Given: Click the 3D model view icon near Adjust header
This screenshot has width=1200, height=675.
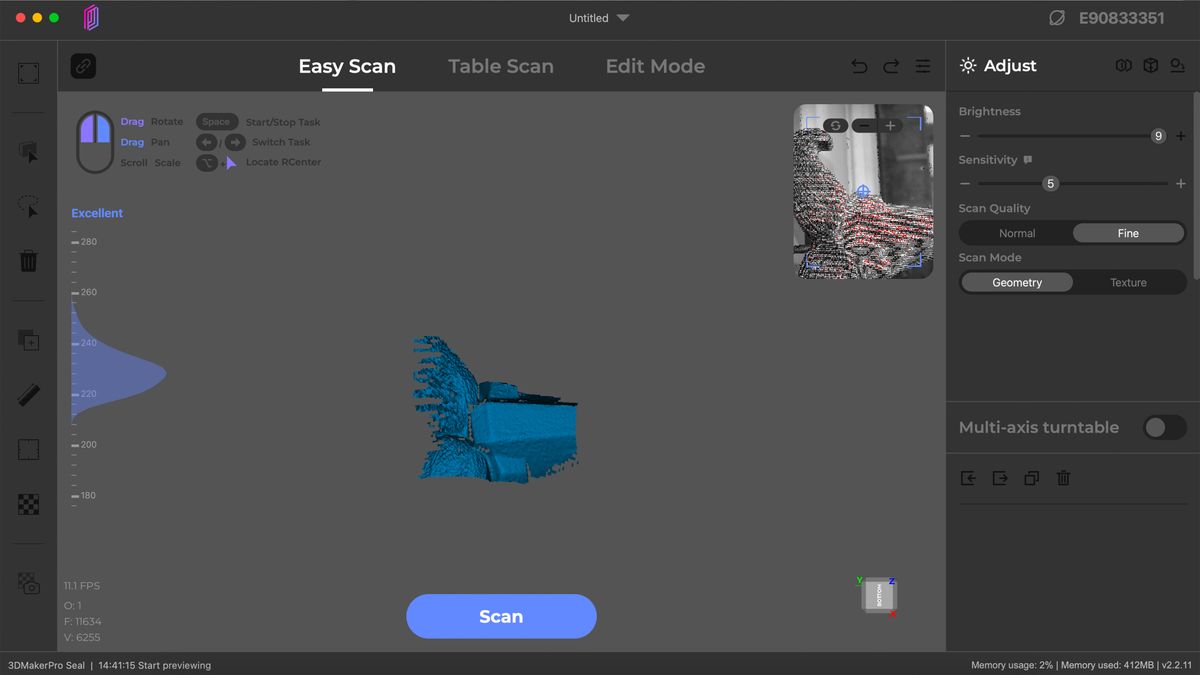Looking at the screenshot, I should 1148,65.
